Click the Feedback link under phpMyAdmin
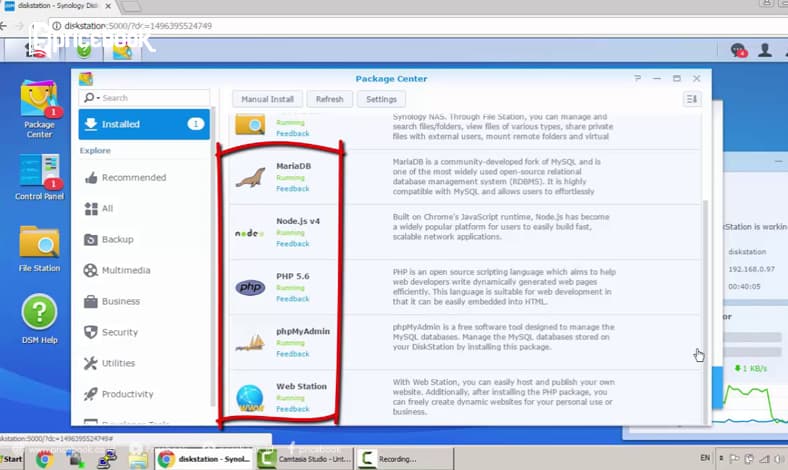 [292, 354]
